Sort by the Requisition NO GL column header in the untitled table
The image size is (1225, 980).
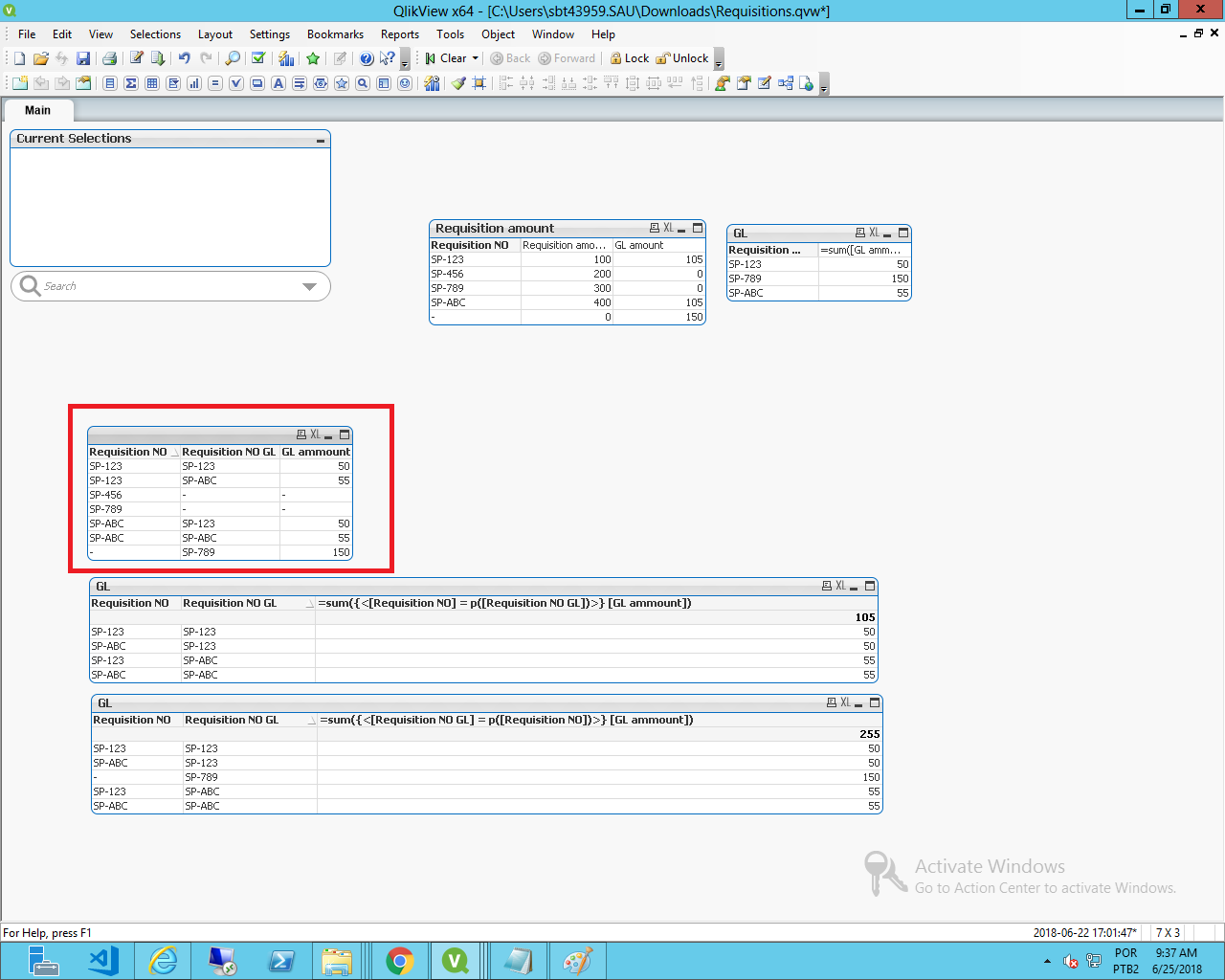(229, 452)
